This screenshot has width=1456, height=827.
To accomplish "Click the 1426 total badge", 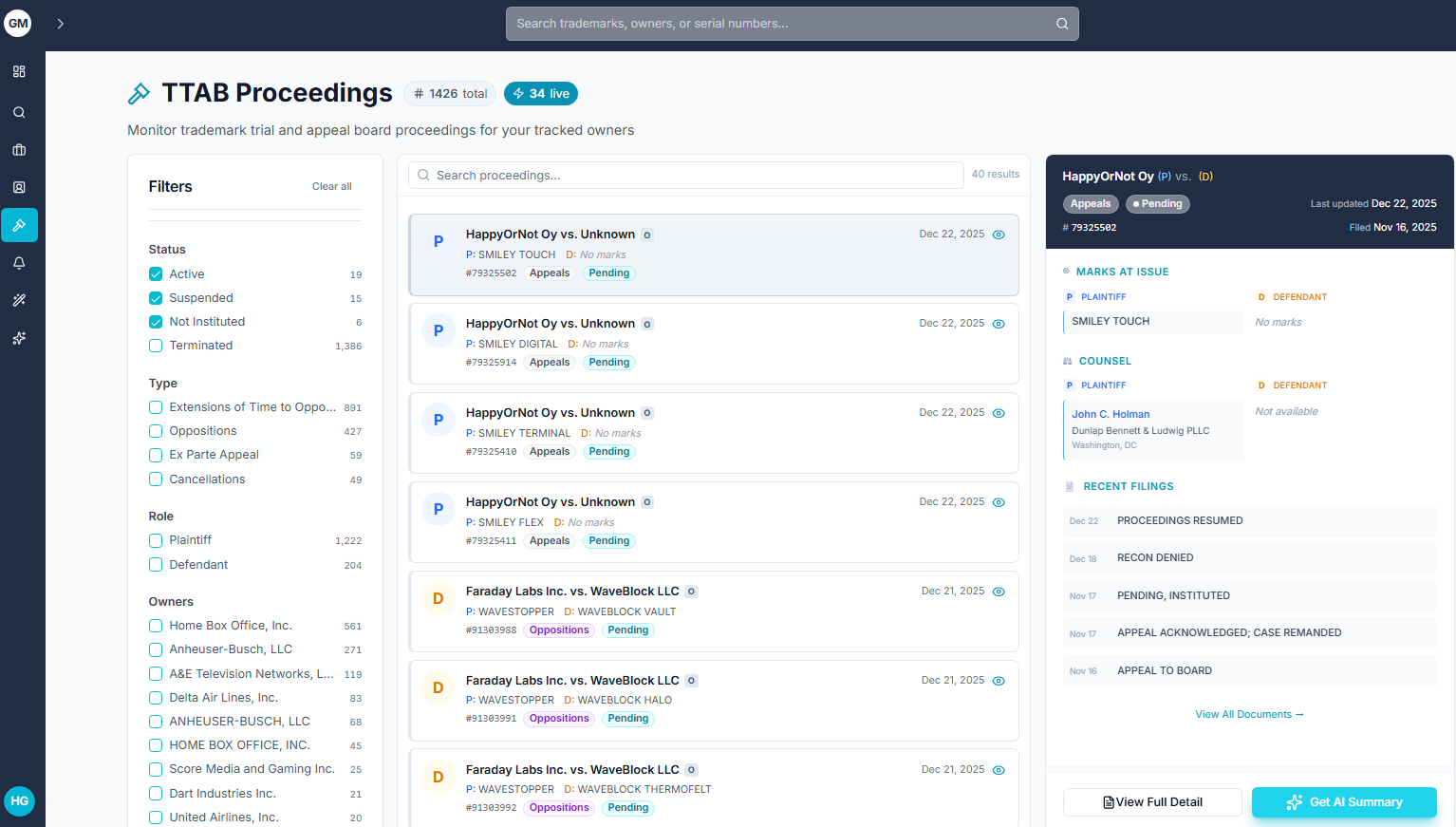I will coord(451,93).
